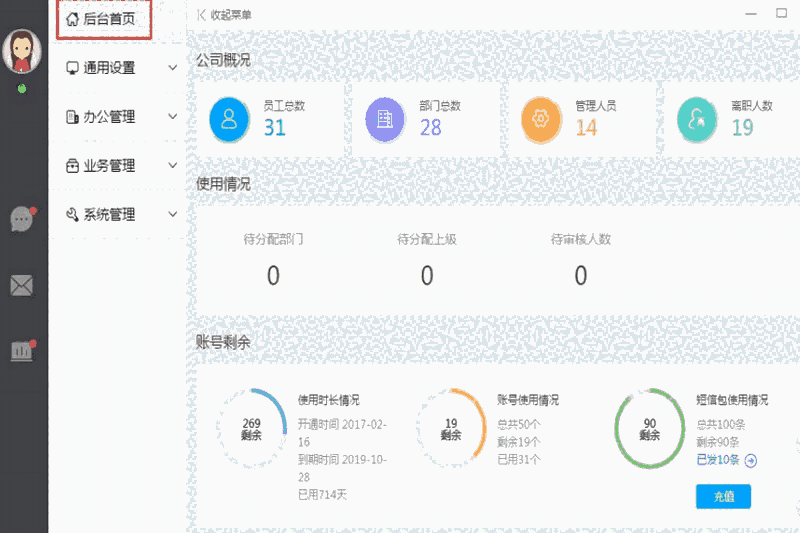
Task: Collapse the menu with 收起菜单
Action: click(225, 14)
